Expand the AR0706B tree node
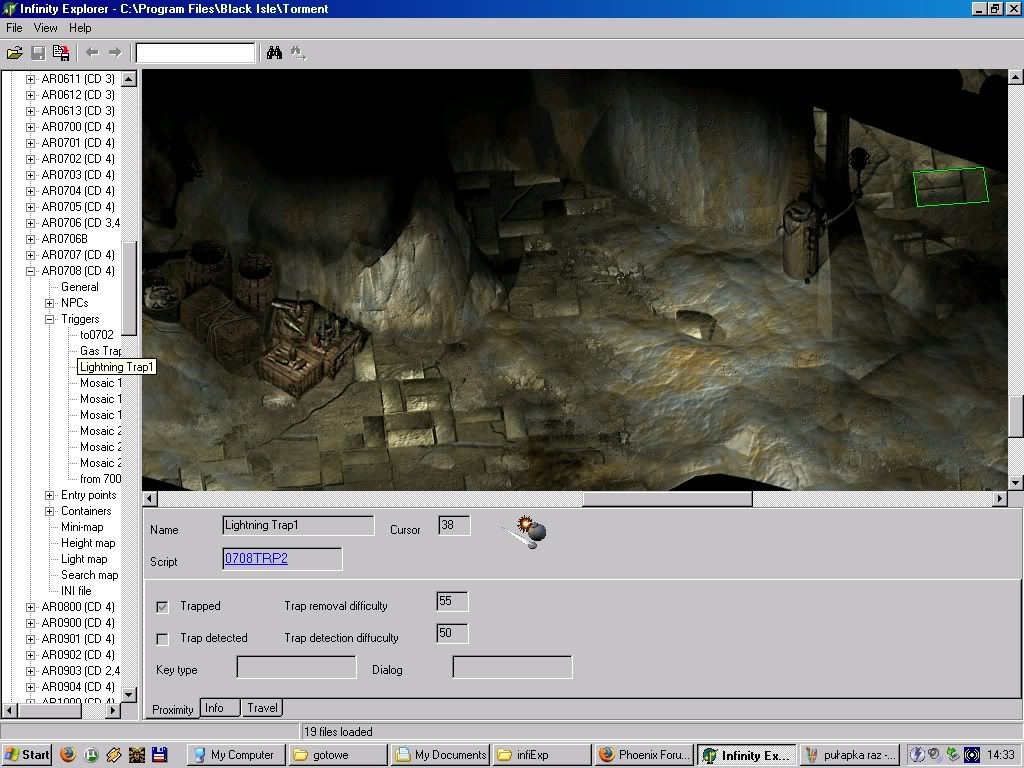The width and height of the screenshot is (1024, 768). [x=30, y=239]
